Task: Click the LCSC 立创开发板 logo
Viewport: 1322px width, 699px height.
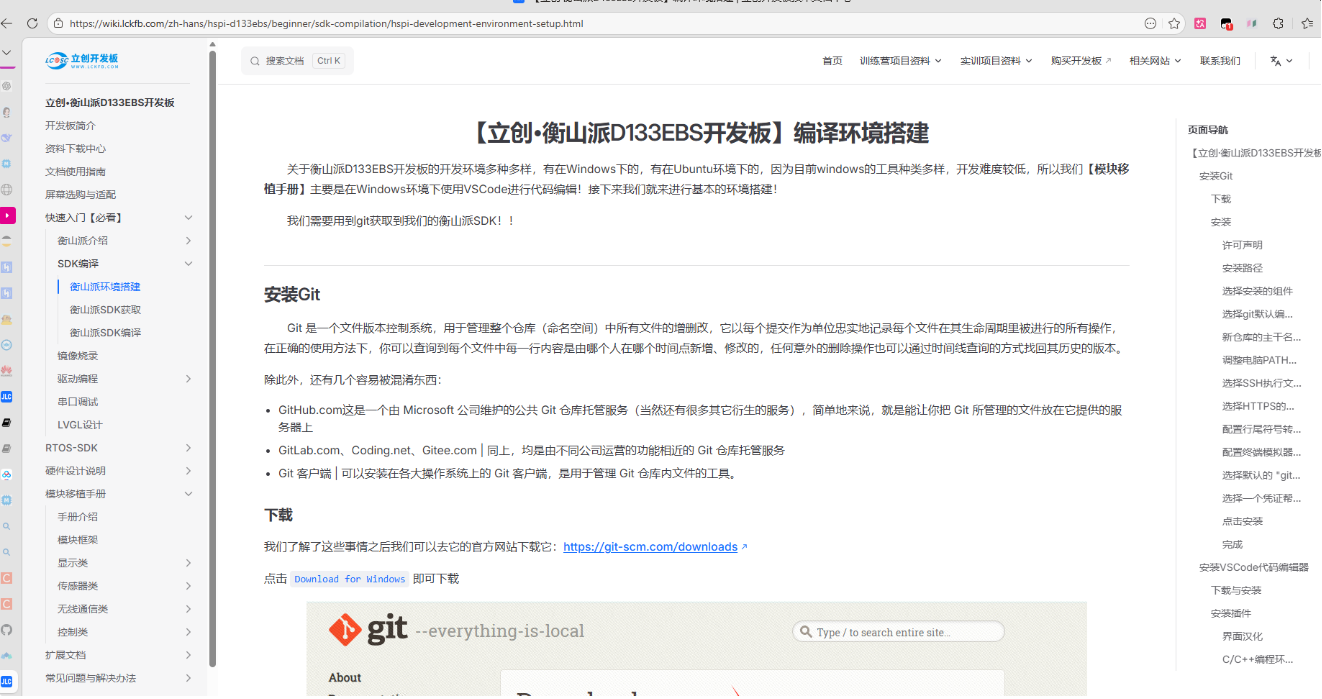Action: pos(82,60)
